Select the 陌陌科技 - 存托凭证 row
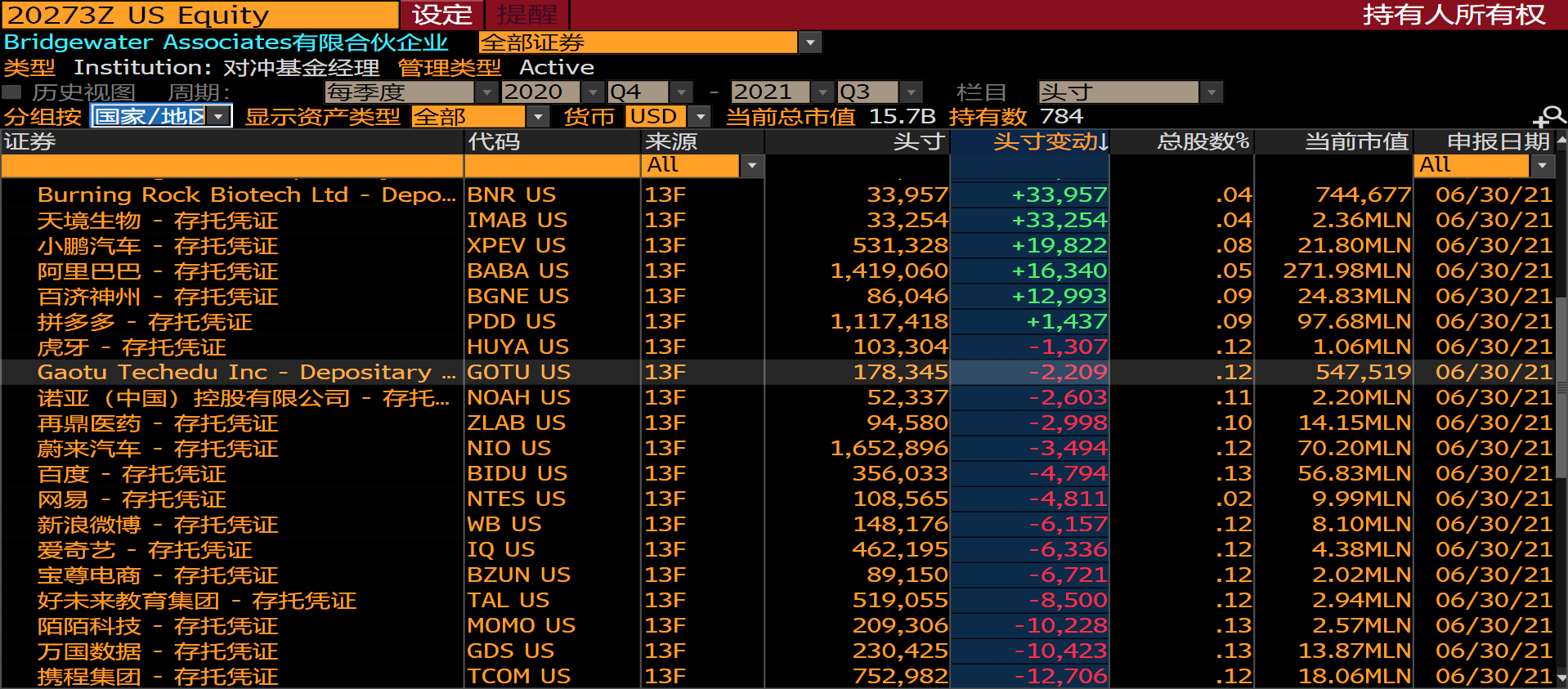The width and height of the screenshot is (1568, 689). [777, 626]
